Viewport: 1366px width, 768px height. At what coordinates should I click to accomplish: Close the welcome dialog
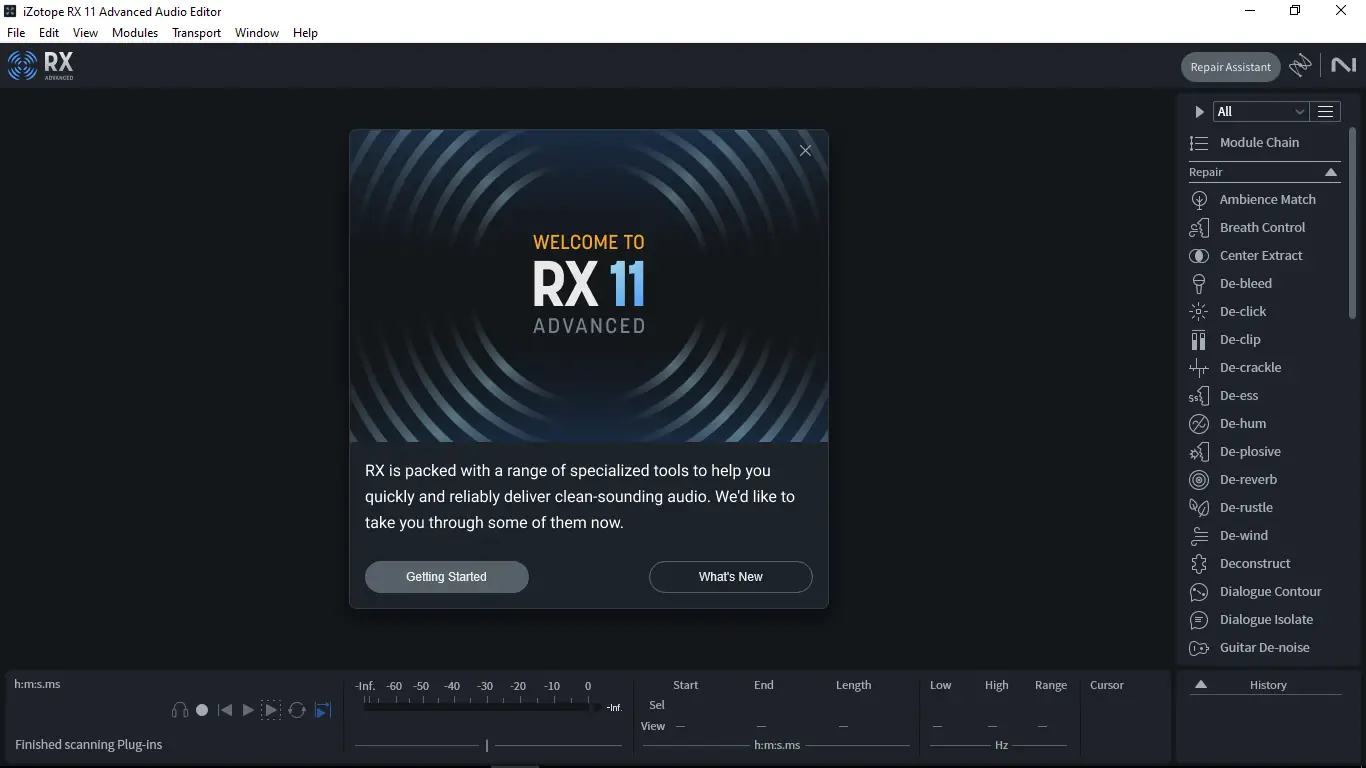pyautogui.click(x=805, y=151)
